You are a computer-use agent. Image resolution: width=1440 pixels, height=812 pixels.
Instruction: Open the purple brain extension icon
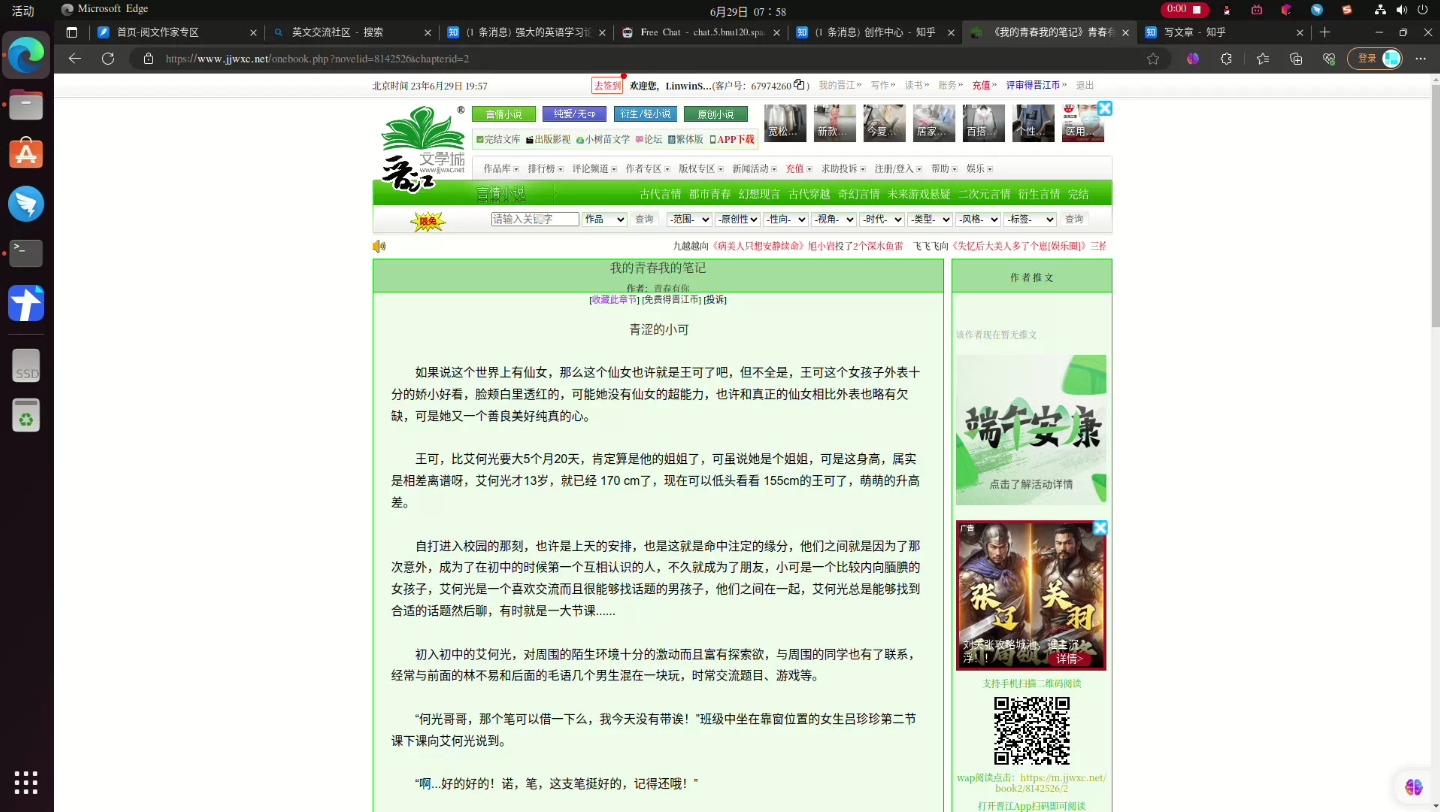(1193, 58)
